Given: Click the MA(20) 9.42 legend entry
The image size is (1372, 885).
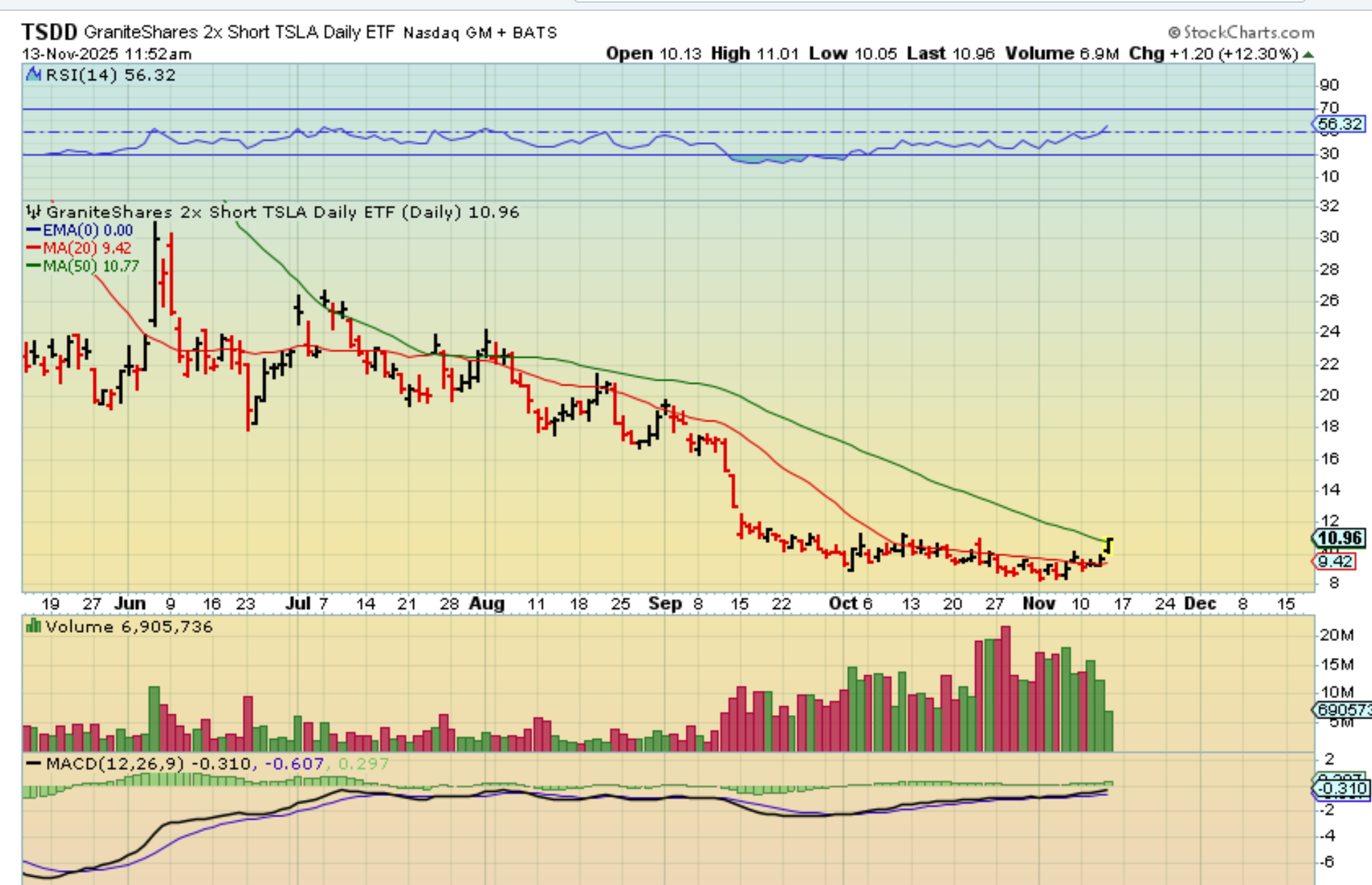Looking at the screenshot, I should (86, 248).
